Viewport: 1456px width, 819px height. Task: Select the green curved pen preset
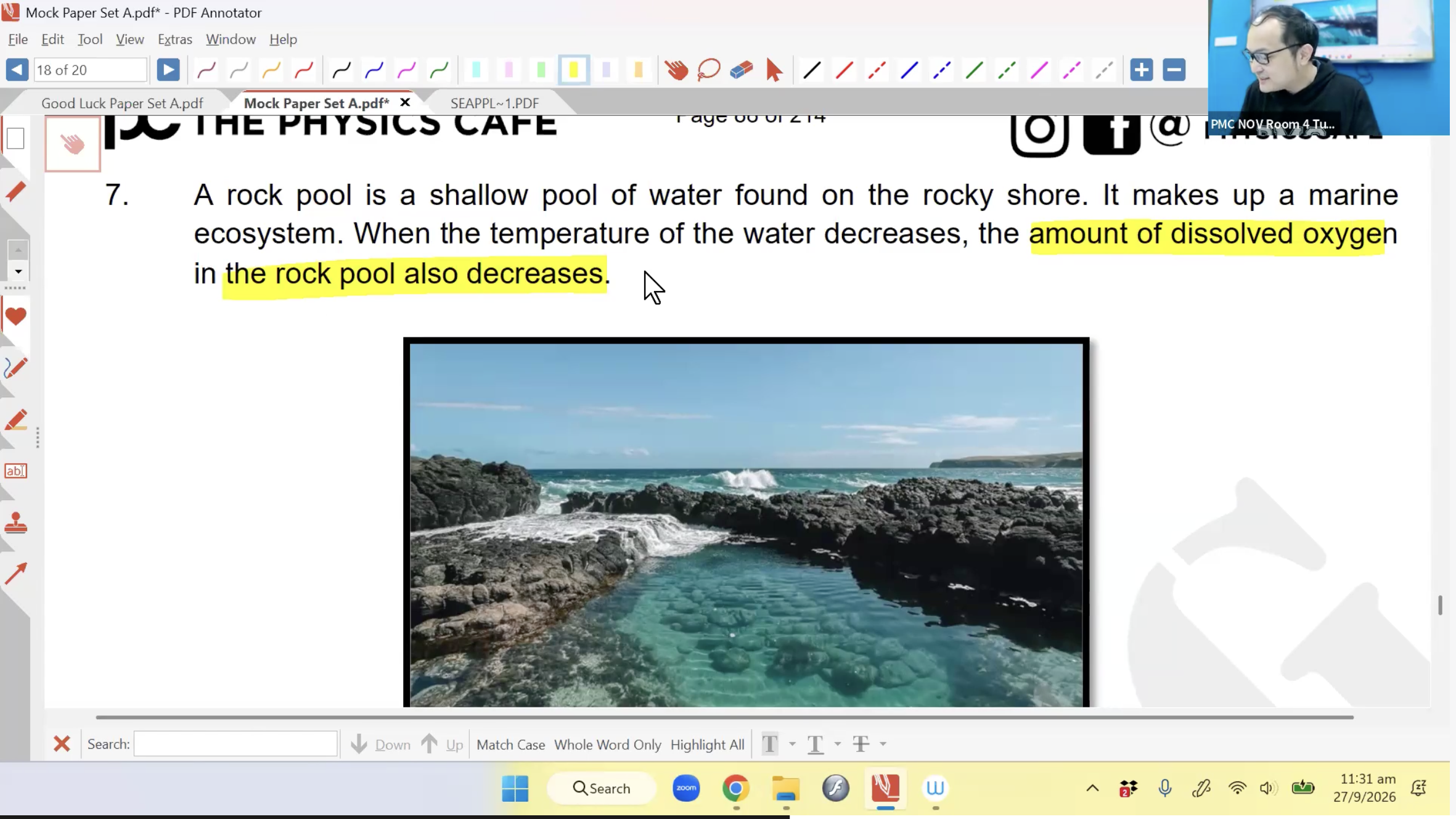439,70
